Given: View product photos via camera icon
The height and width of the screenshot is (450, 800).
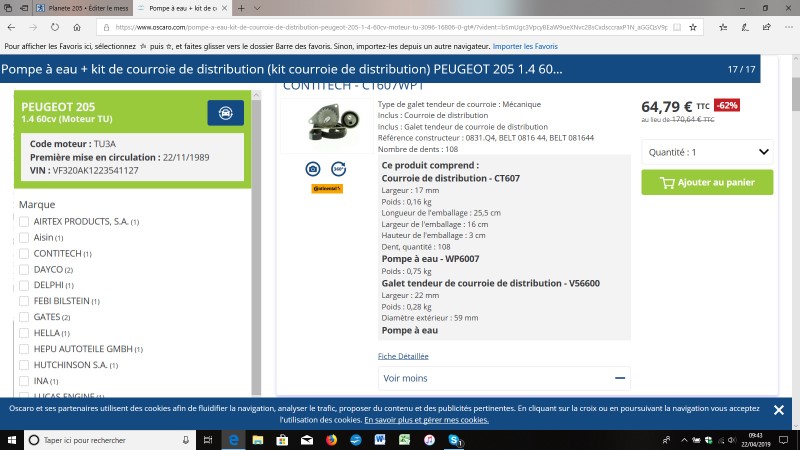Looking at the screenshot, I should point(313,169).
